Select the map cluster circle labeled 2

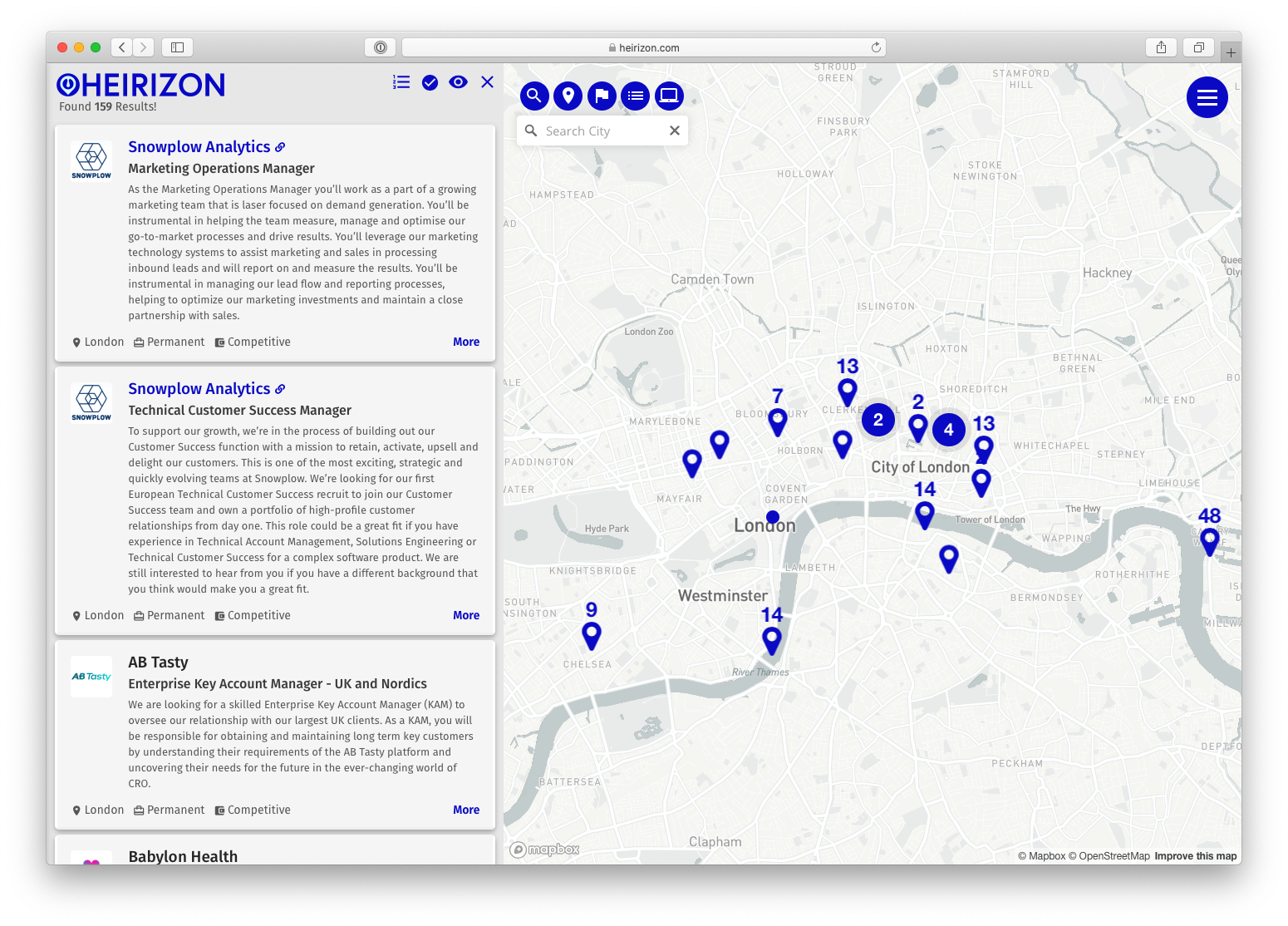tap(878, 420)
